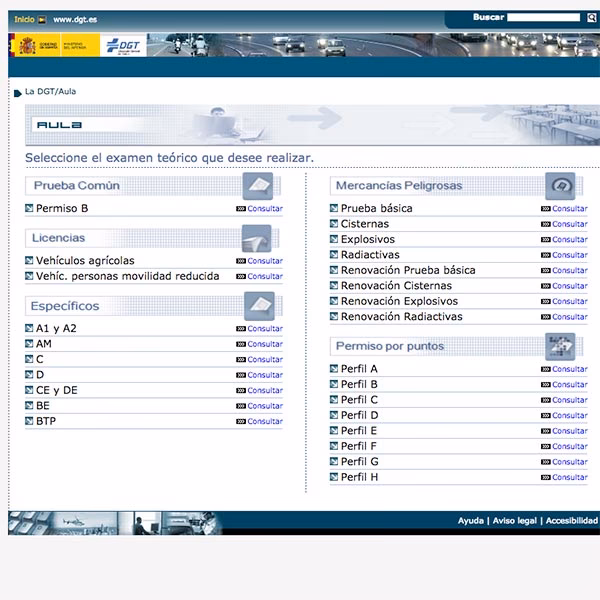Open Consultar for Vehículos agrícolas

[265, 261]
